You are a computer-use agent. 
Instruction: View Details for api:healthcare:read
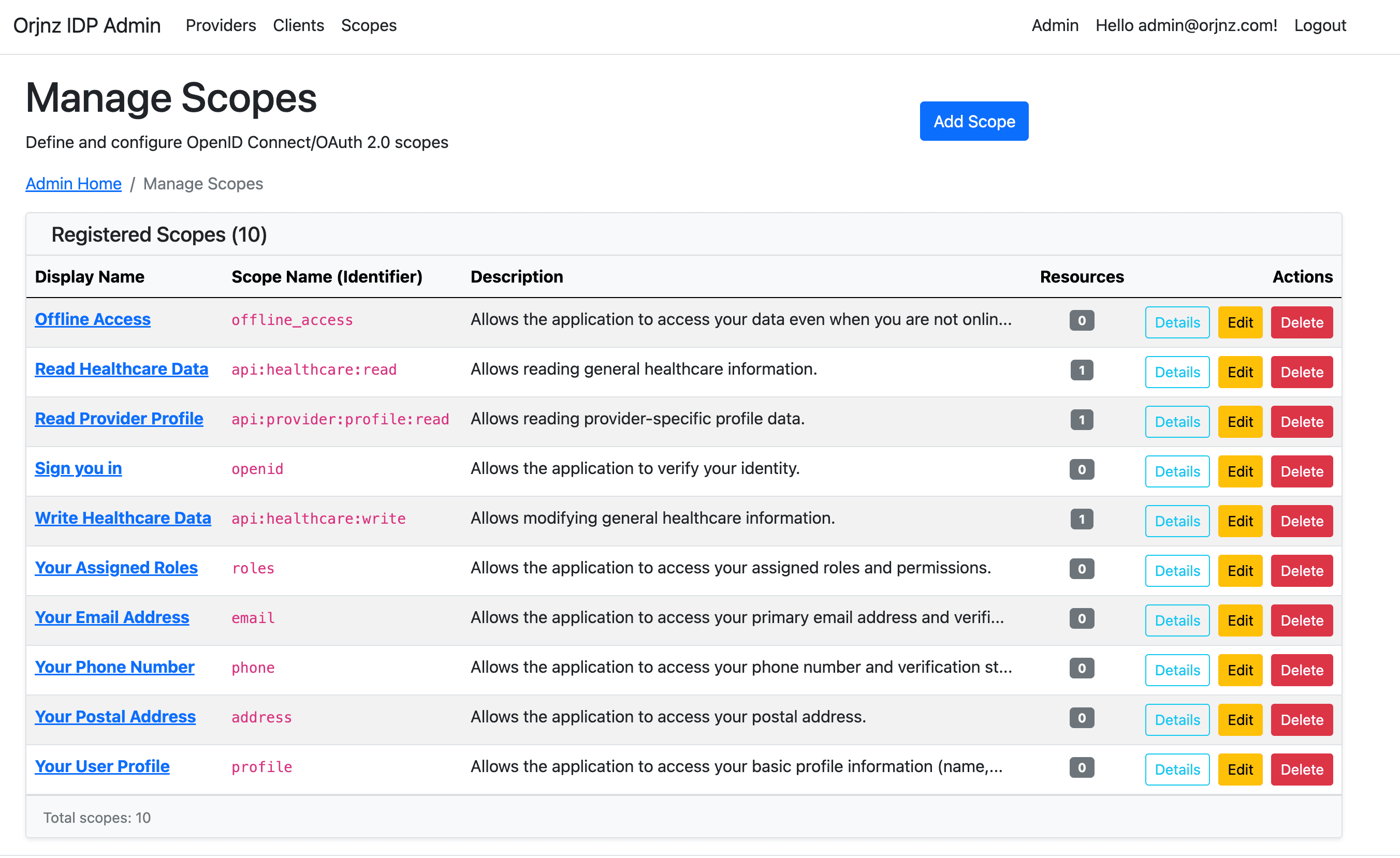click(x=1177, y=372)
